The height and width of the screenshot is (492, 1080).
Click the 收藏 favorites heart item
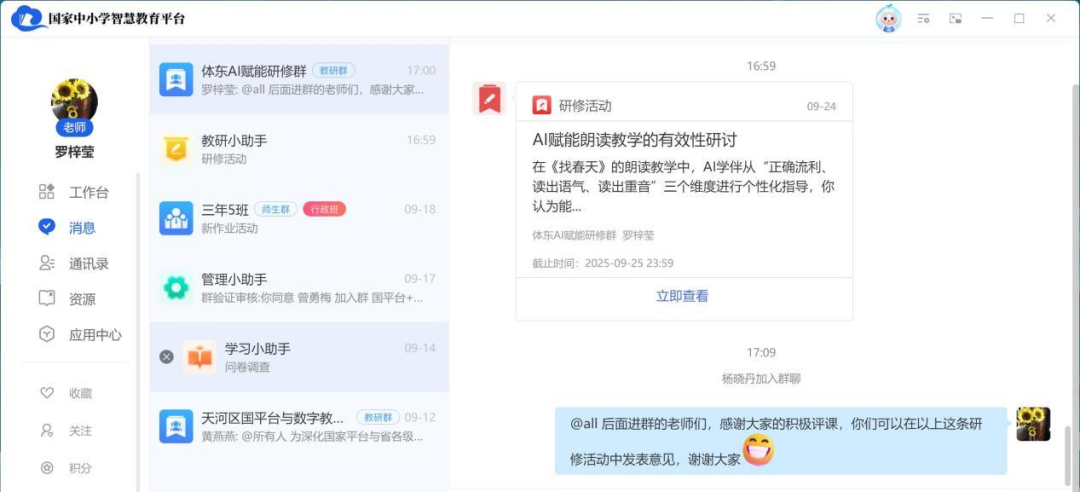click(x=80, y=394)
